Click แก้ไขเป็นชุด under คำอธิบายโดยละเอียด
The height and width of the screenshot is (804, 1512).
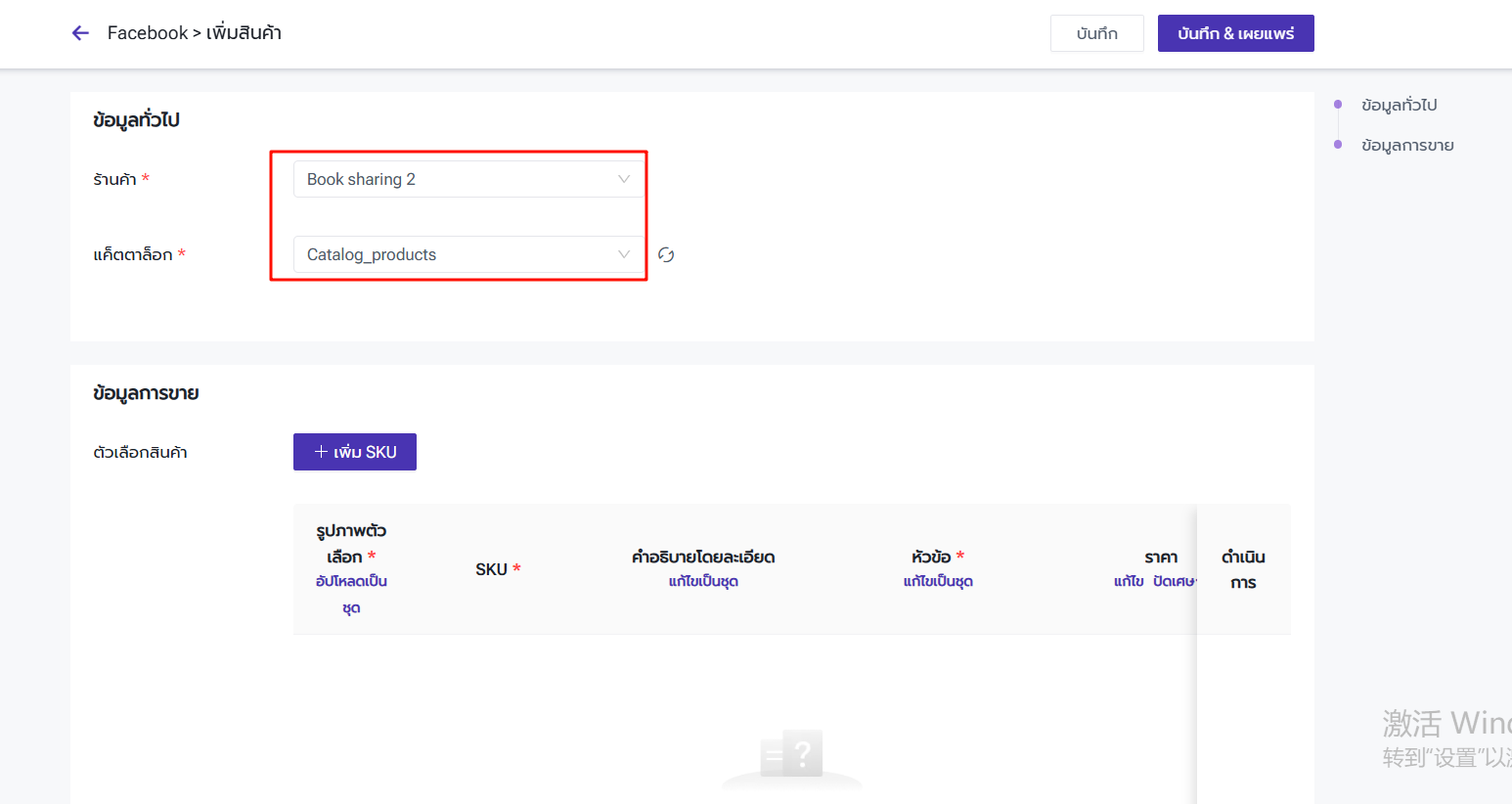(x=703, y=581)
